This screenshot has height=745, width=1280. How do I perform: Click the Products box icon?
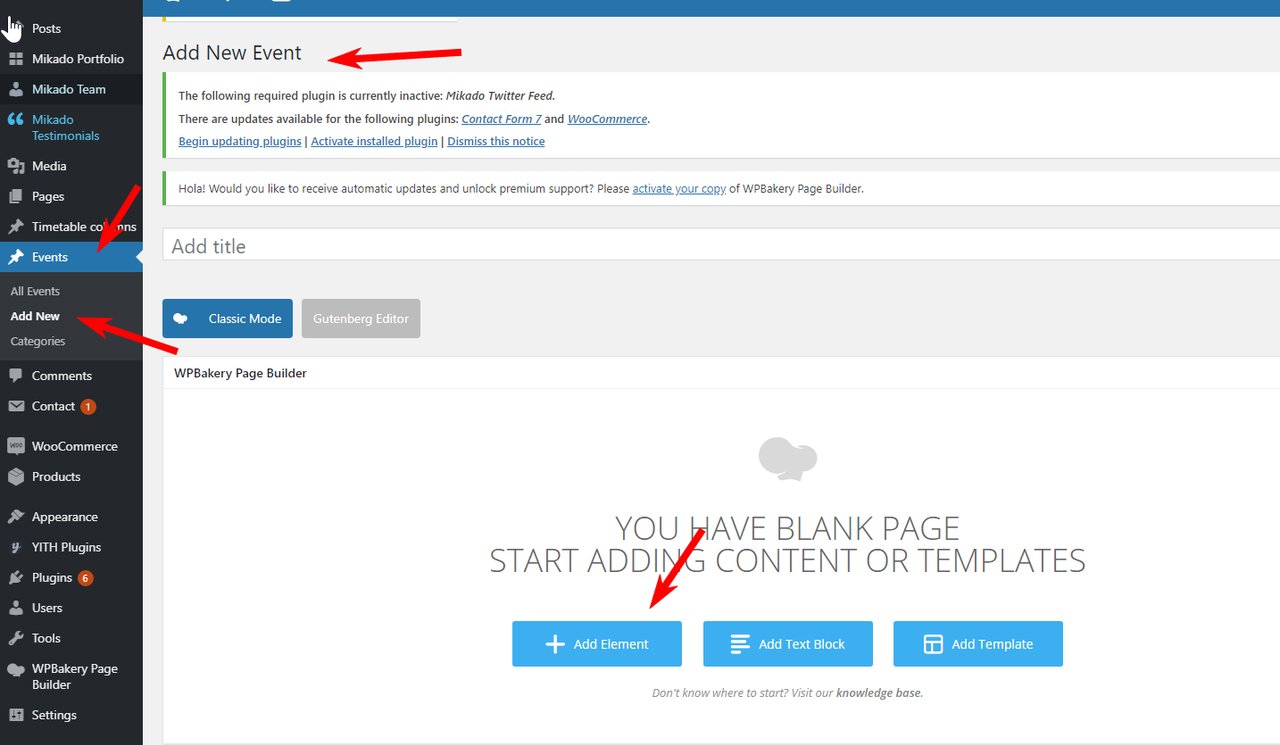[x=16, y=477]
